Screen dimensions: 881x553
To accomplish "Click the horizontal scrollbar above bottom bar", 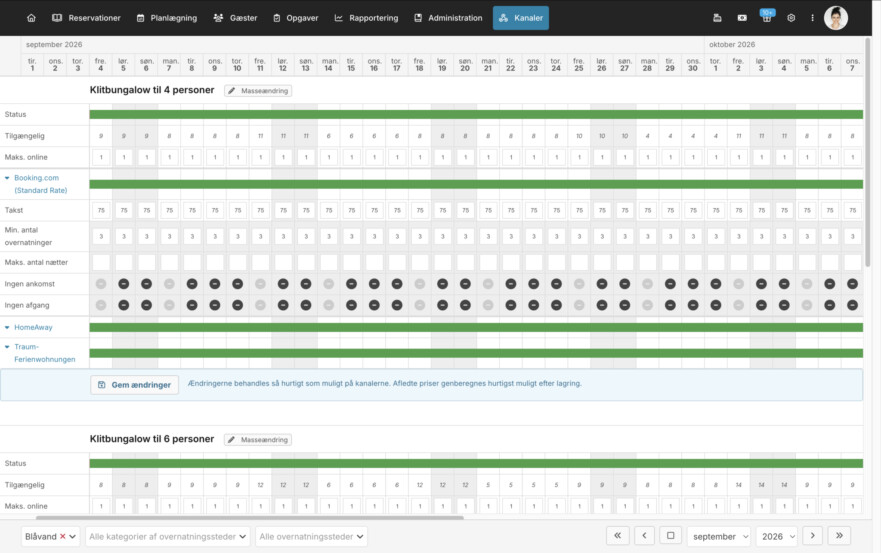I will pyautogui.click(x=250, y=517).
